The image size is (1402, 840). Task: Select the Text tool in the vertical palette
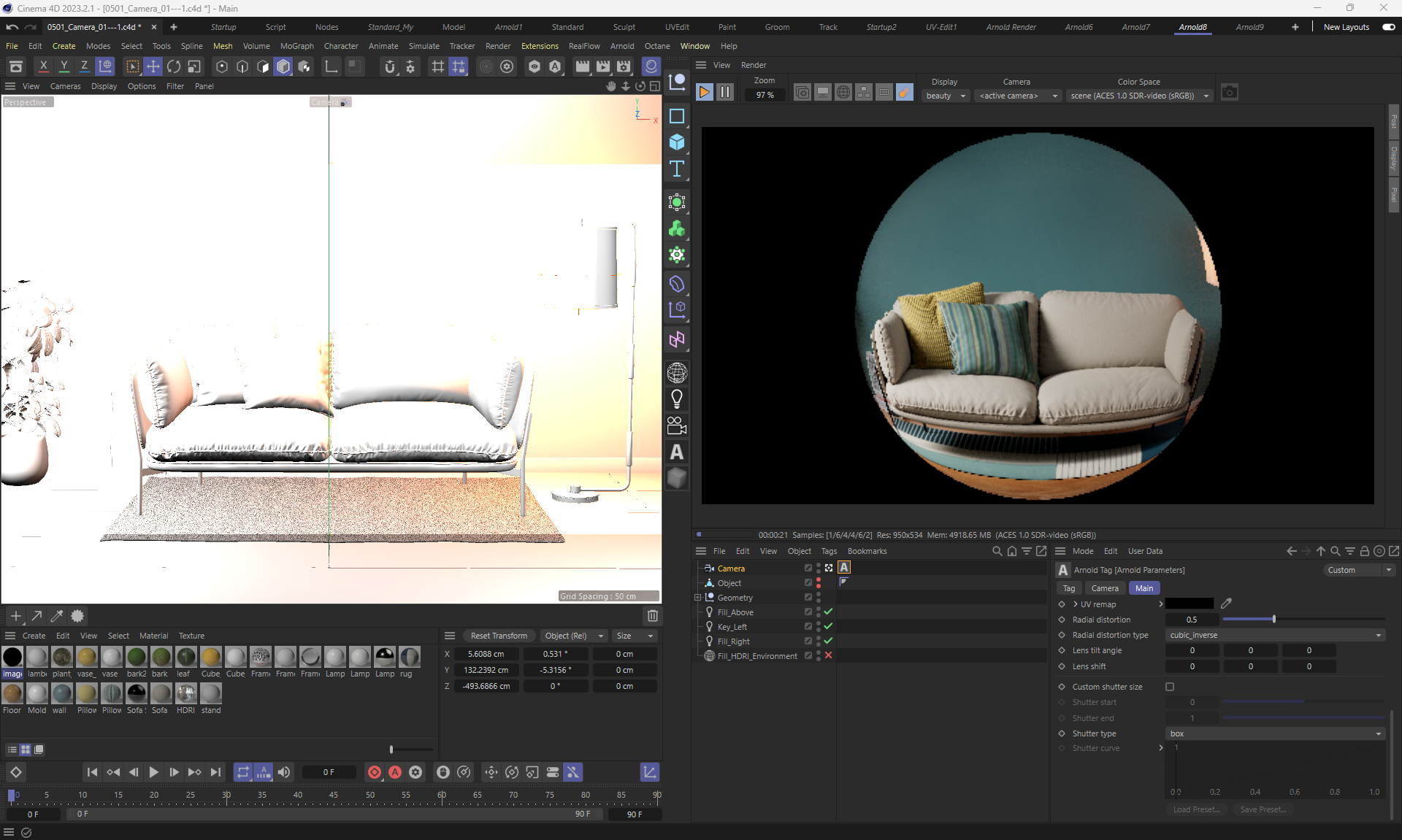(677, 169)
